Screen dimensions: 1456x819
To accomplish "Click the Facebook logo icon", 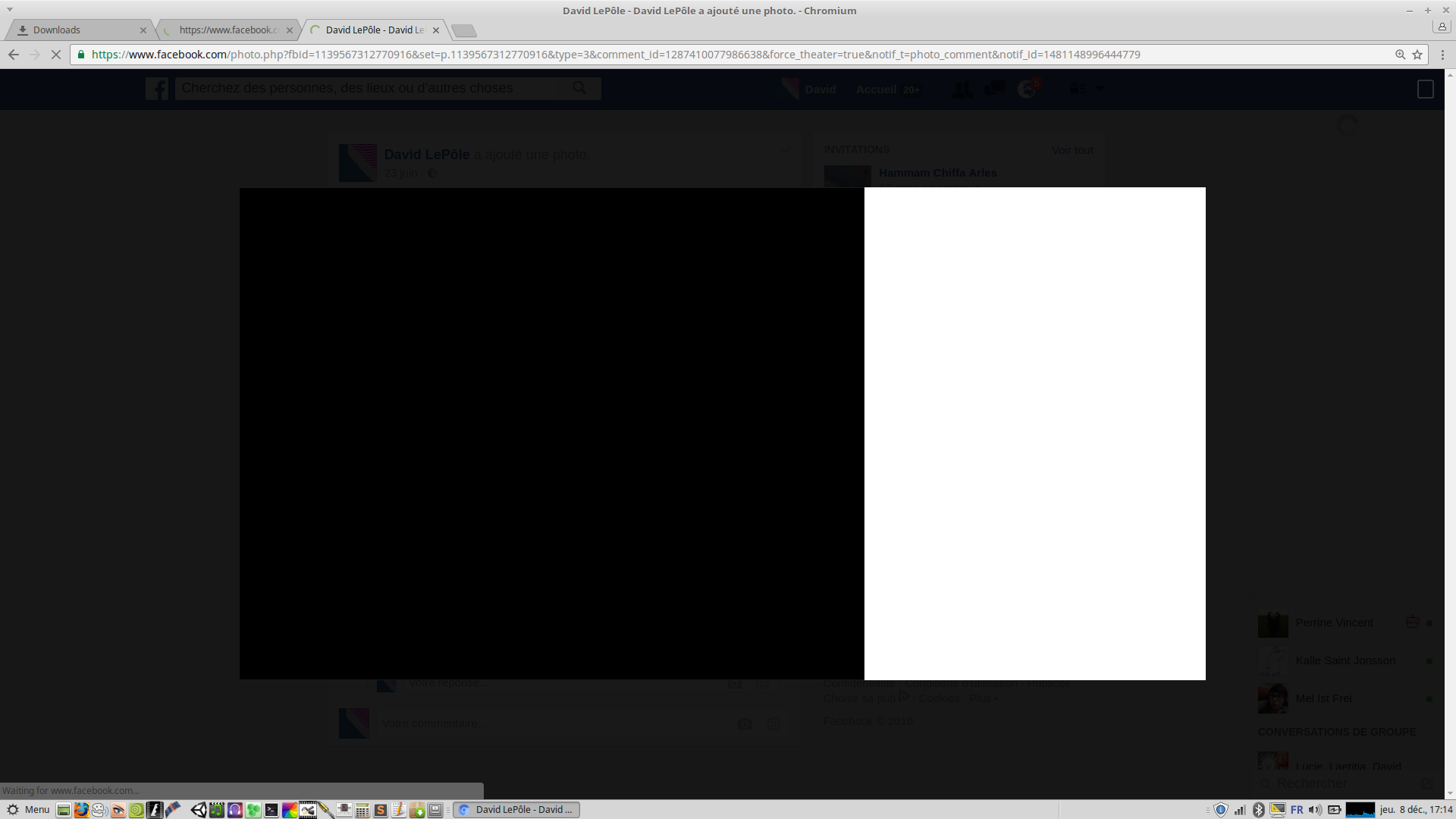I will point(157,89).
